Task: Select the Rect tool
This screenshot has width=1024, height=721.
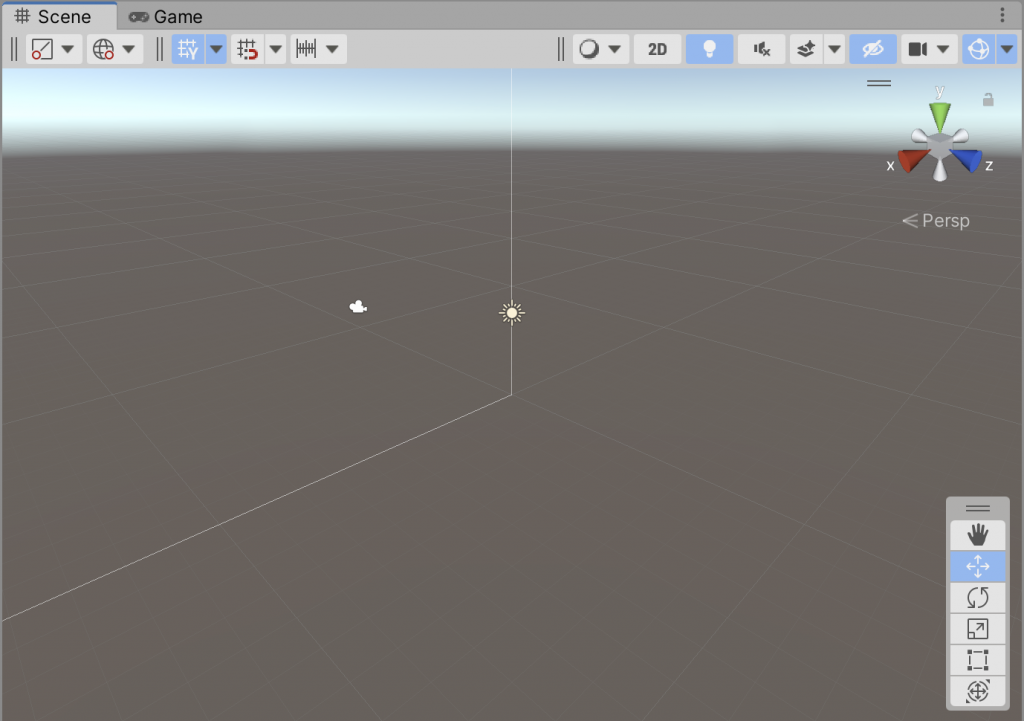Action: click(977, 660)
